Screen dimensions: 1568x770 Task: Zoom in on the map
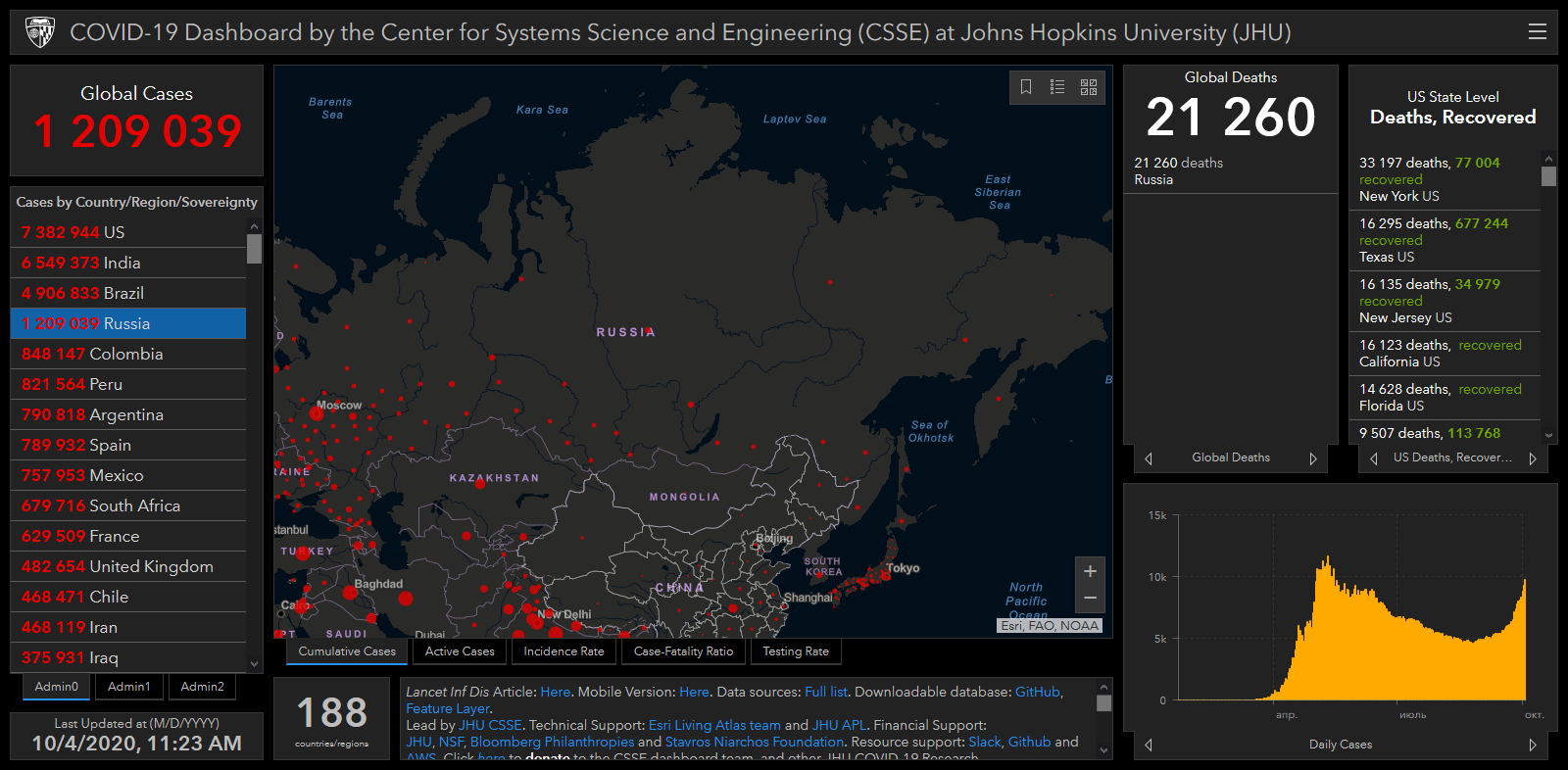[x=1090, y=571]
